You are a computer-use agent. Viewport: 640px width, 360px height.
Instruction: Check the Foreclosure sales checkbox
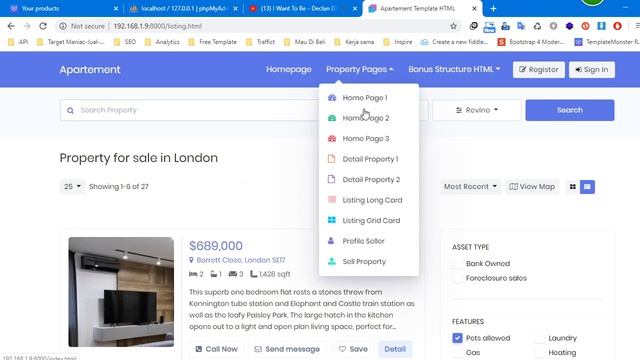[x=457, y=278]
